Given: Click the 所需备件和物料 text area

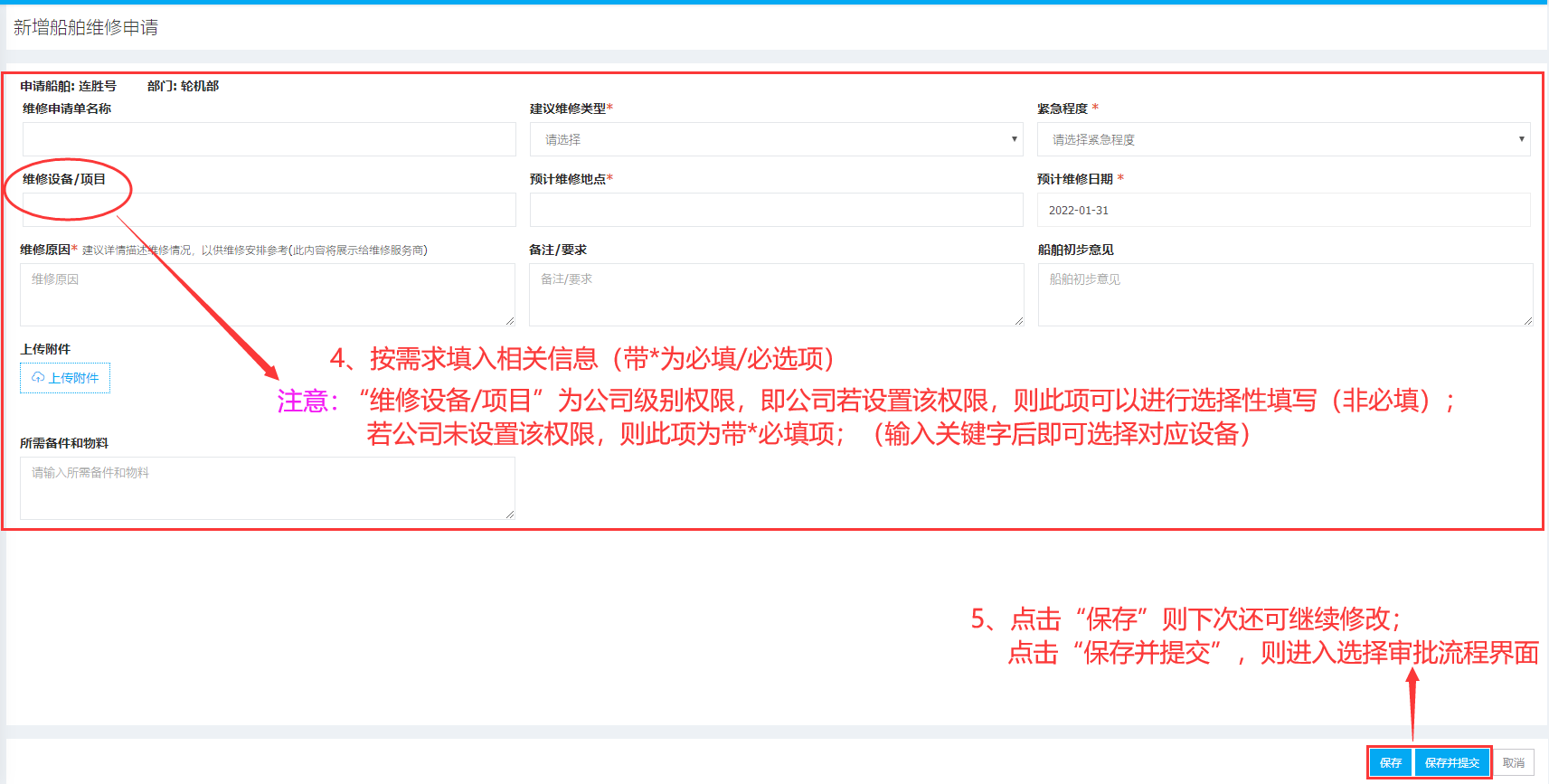Looking at the screenshot, I should point(268,488).
